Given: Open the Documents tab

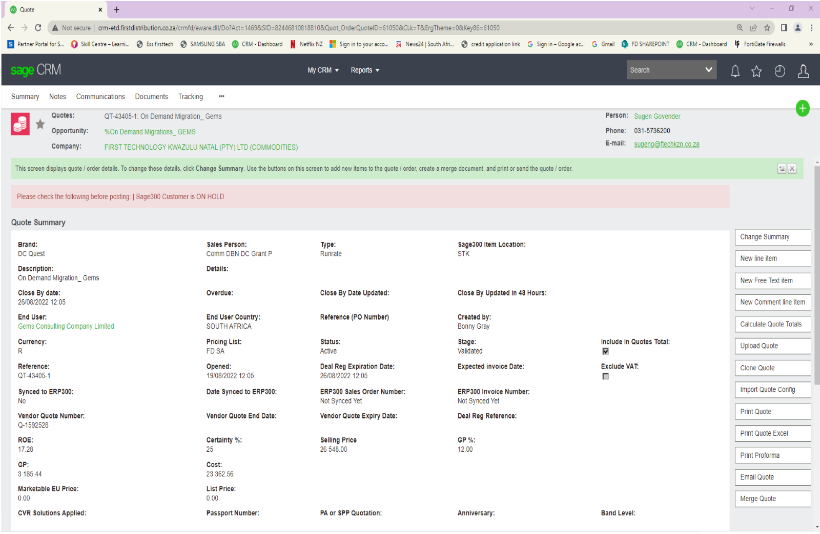Looking at the screenshot, I should click(x=151, y=97).
